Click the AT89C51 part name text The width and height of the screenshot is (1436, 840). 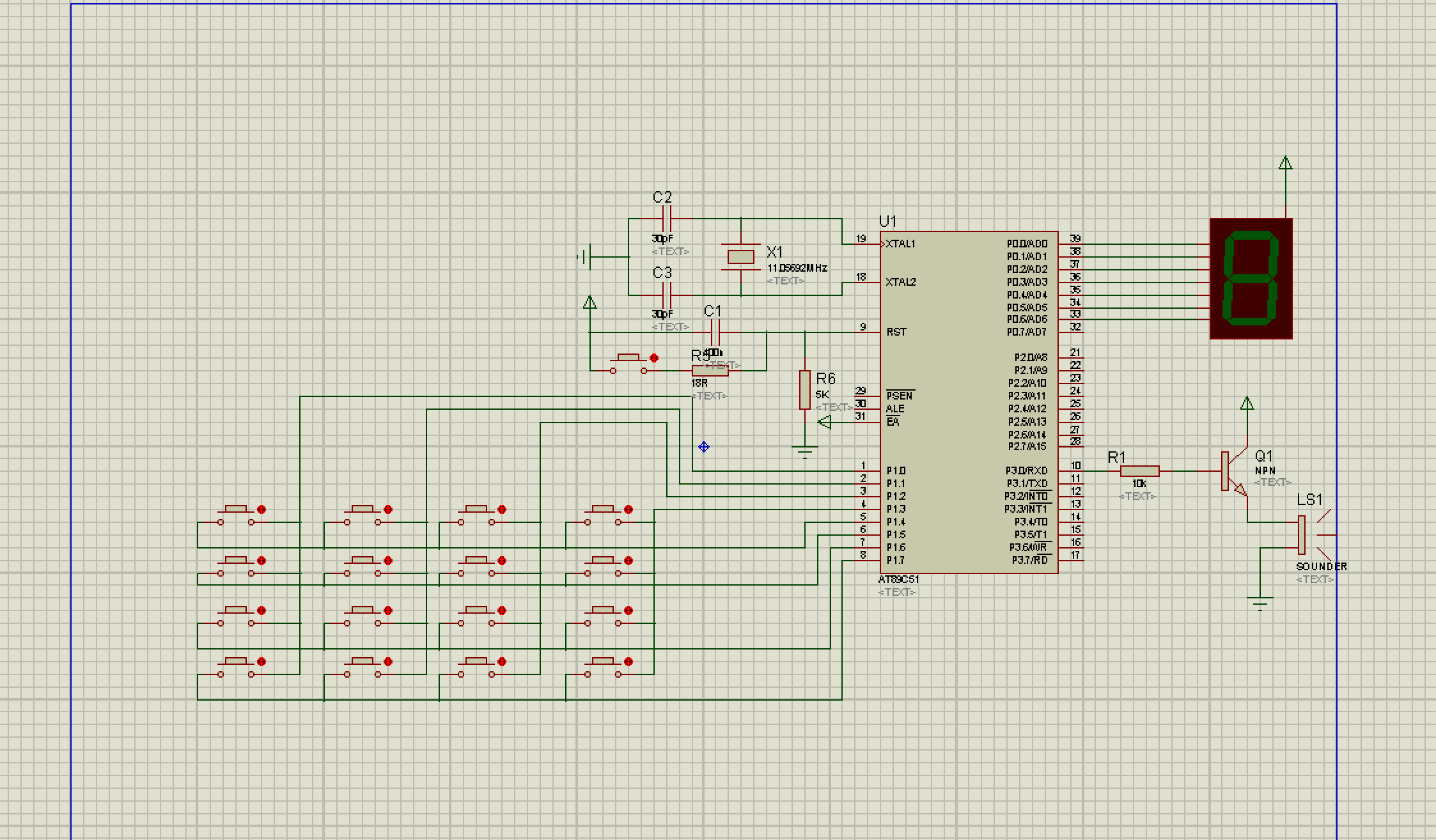(x=898, y=579)
